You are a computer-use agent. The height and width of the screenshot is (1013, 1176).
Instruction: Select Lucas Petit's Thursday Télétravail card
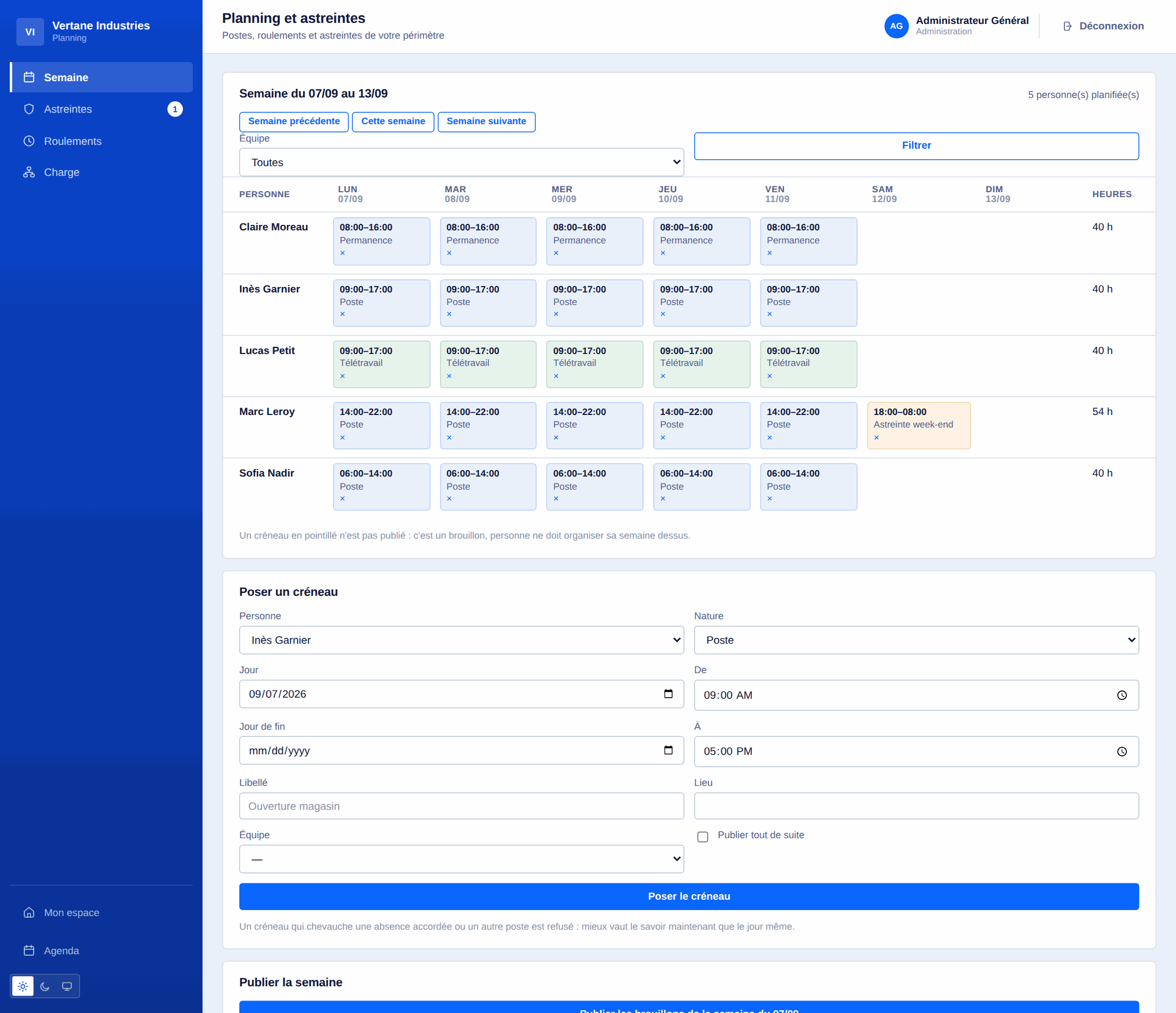click(x=701, y=364)
